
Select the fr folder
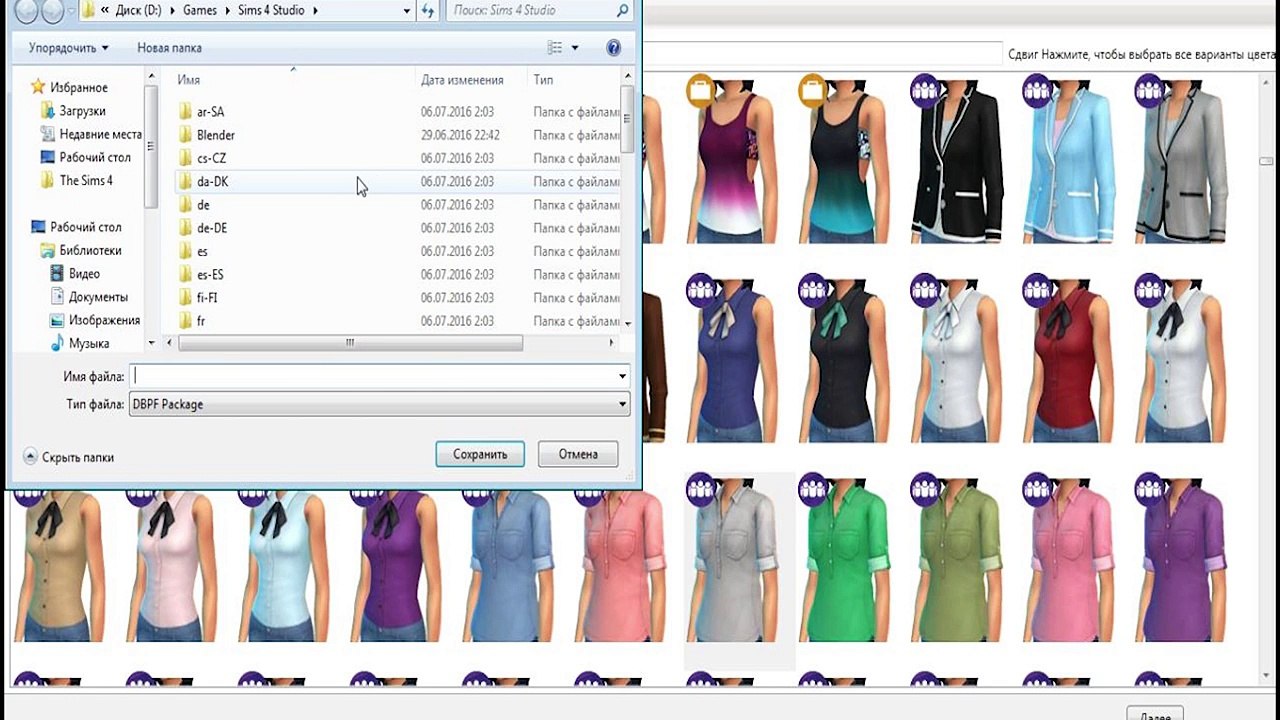pyautogui.click(x=201, y=321)
